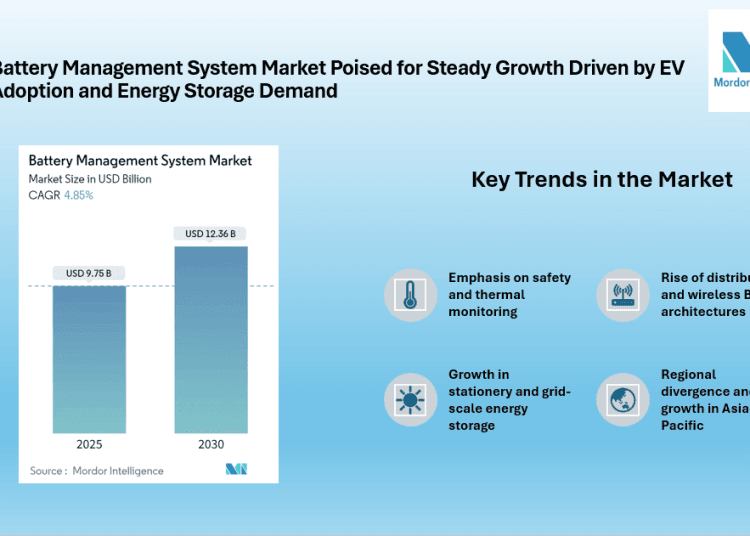The image size is (750, 536).
Task: Click the Mordor logo in top-right corner
Action: click(729, 60)
